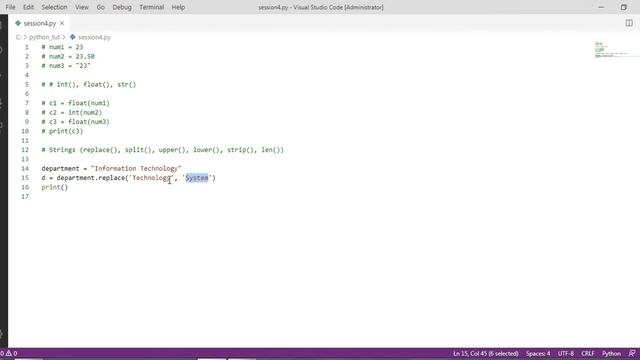Click the Python file icon on tab
The width and height of the screenshot is (640, 360).
(x=18, y=23)
